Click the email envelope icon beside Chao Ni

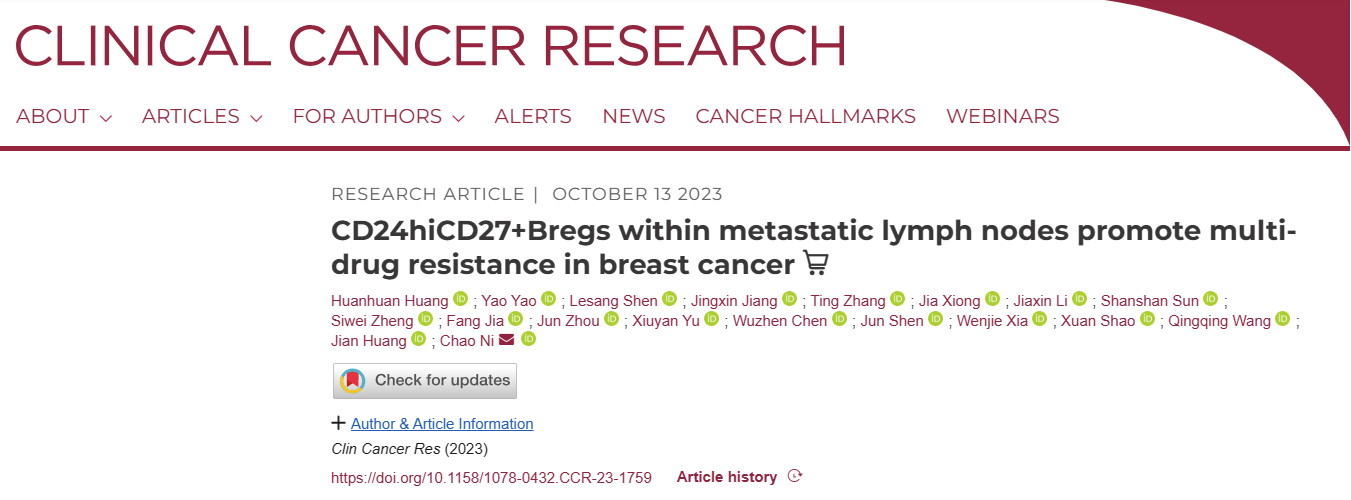[x=506, y=340]
